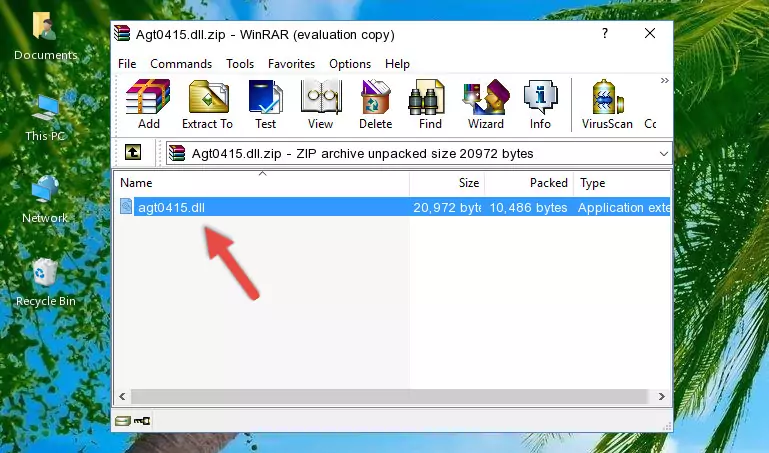Open the File menu

(x=127, y=64)
